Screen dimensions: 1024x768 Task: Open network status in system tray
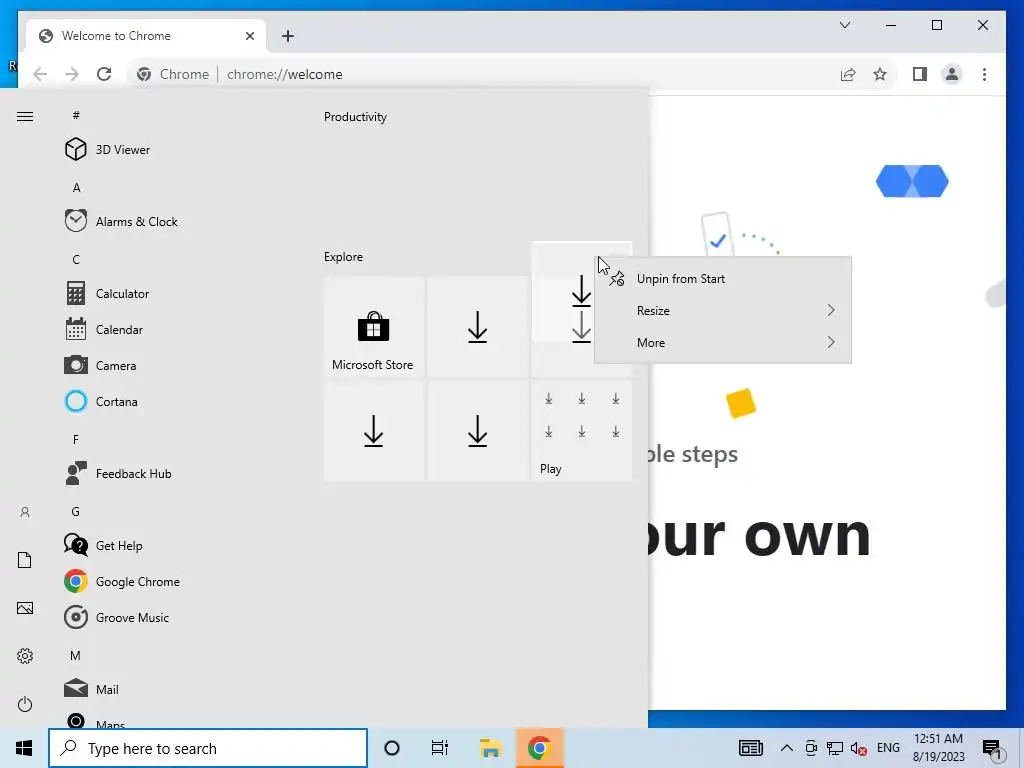[835, 748]
